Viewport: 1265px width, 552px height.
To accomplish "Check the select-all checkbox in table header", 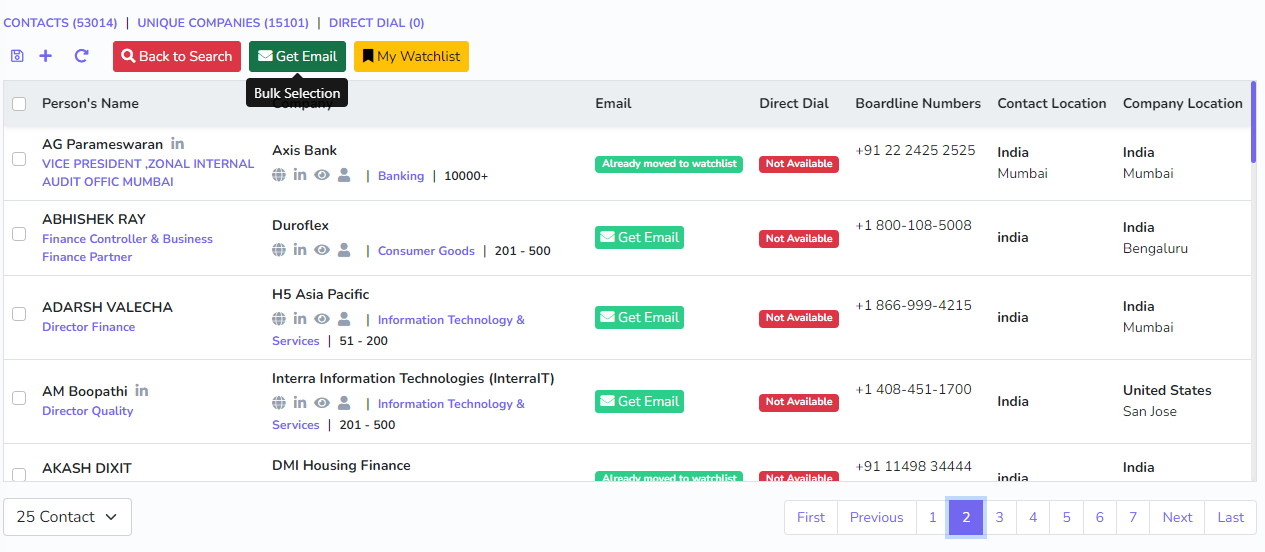I will tap(19, 104).
